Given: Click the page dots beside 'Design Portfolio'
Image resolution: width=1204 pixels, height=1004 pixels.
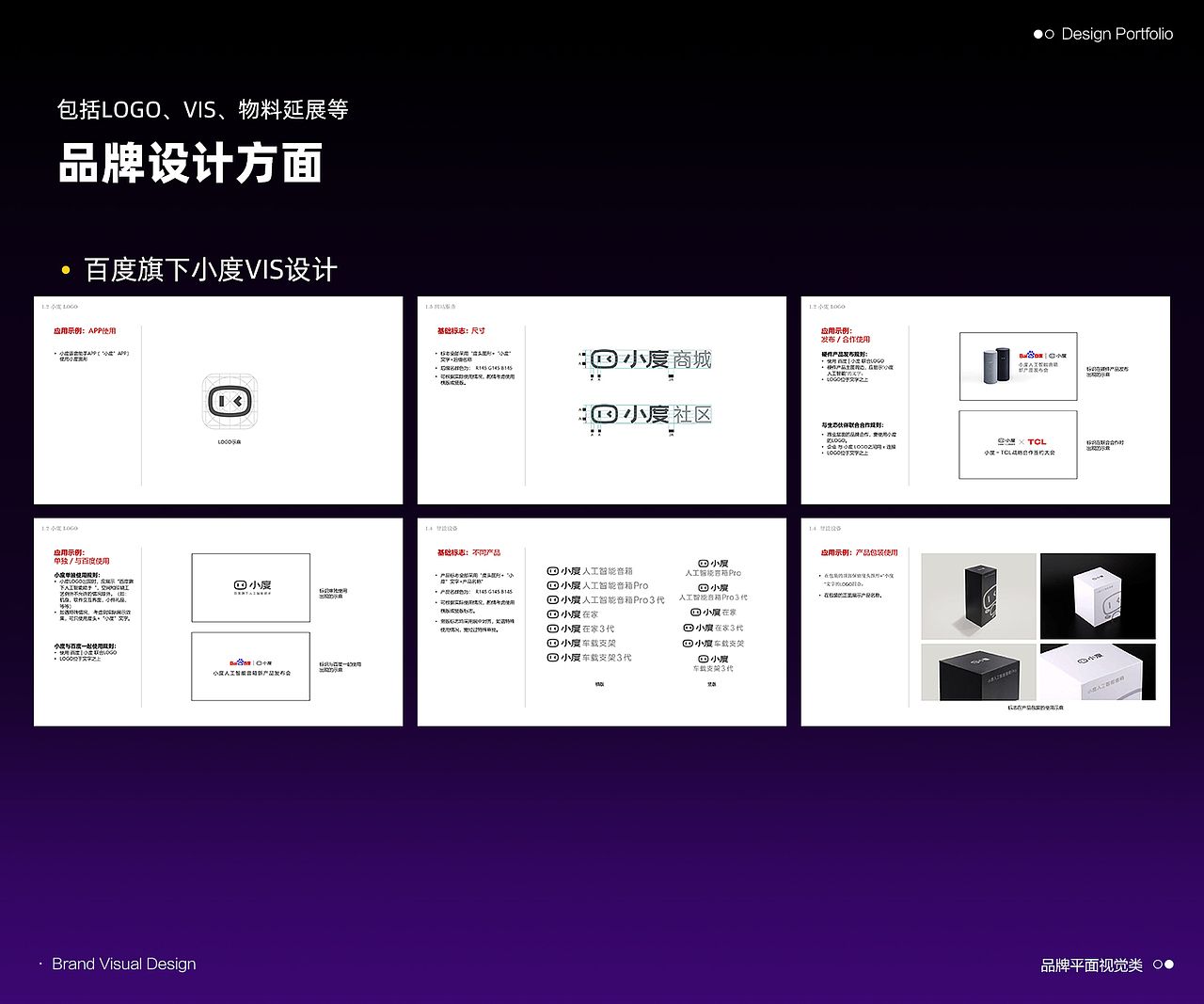Looking at the screenshot, I should pos(1043,34).
